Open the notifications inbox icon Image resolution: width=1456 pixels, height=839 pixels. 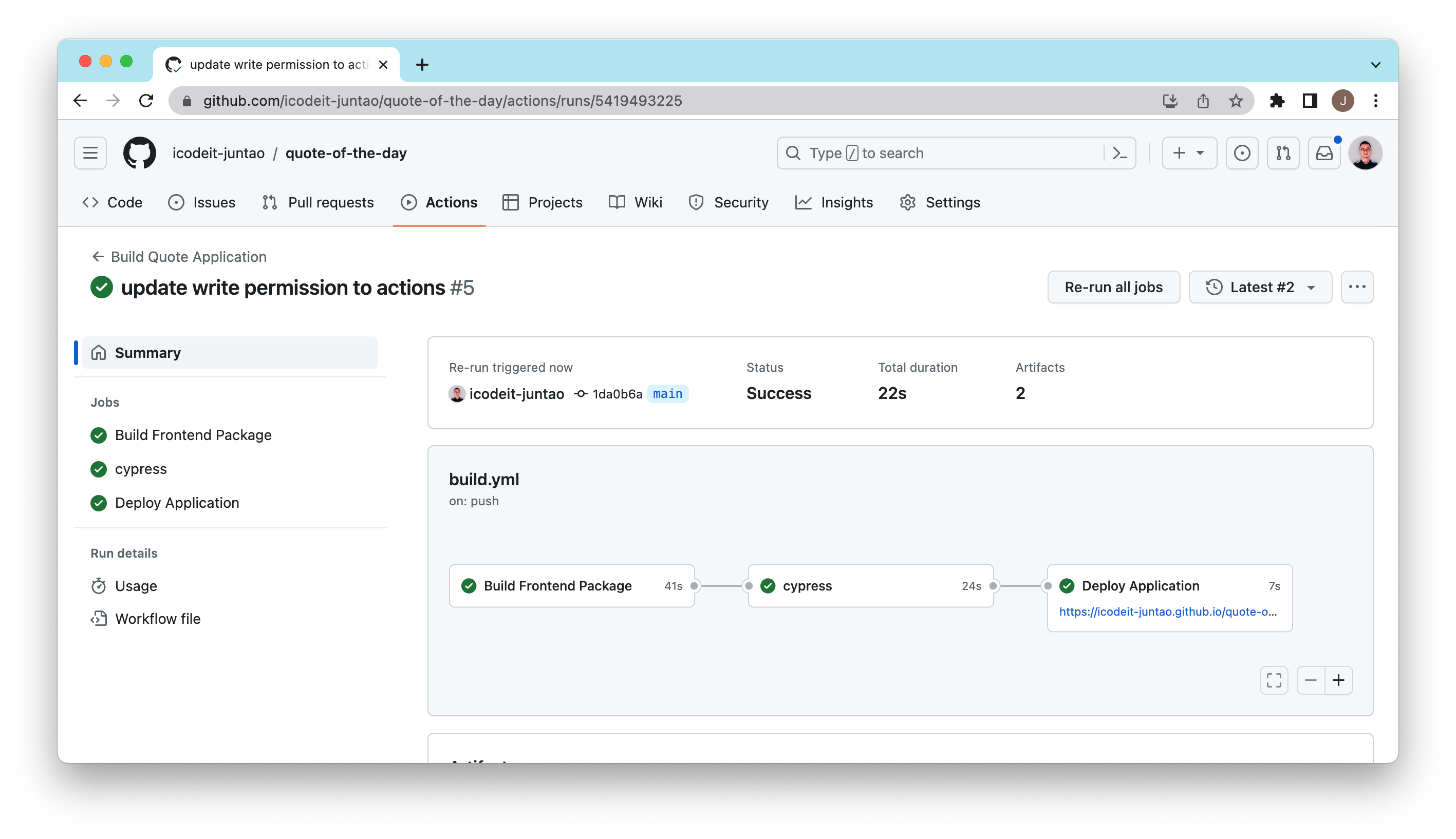tap(1324, 154)
